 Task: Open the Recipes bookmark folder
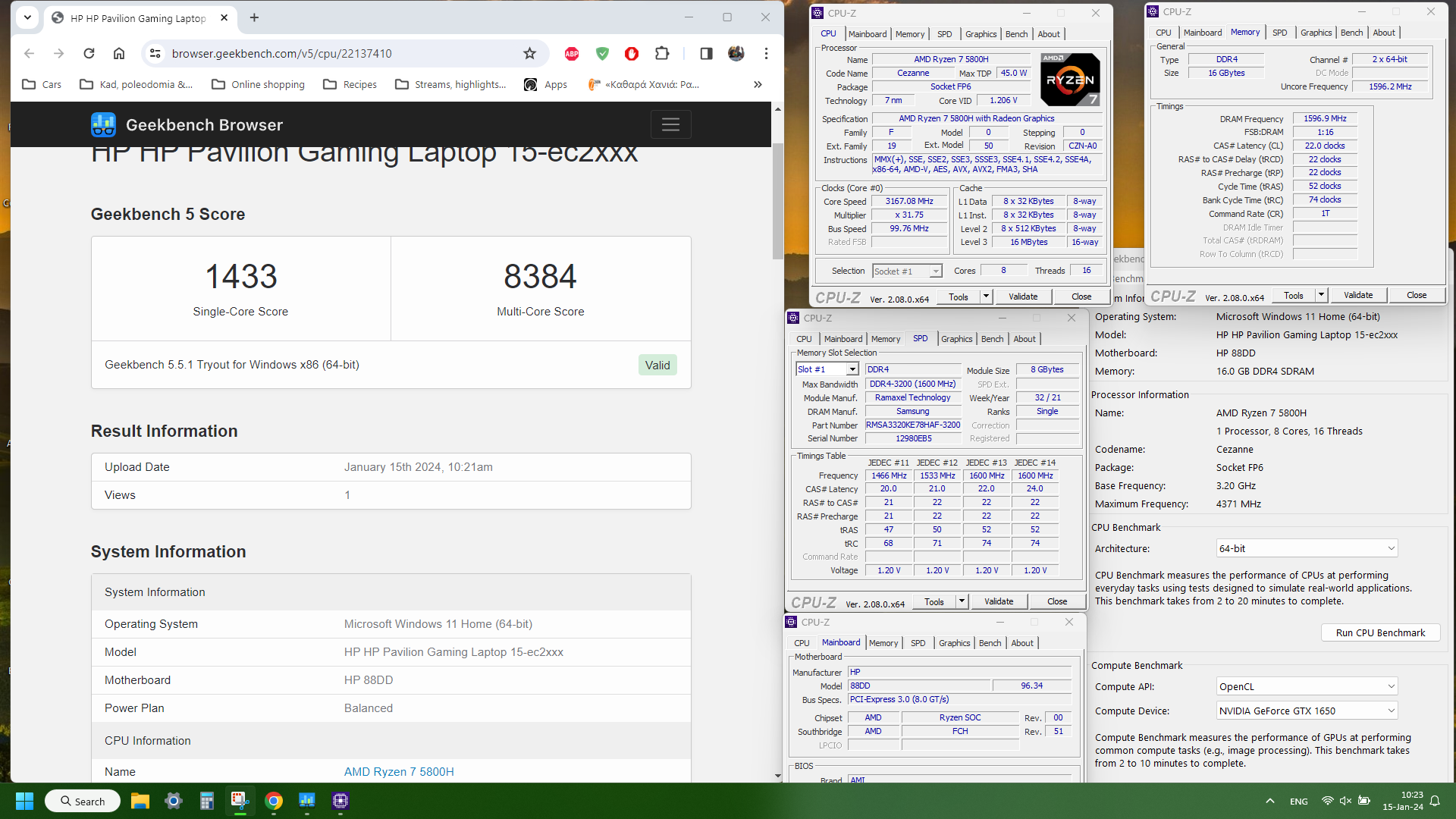pyautogui.click(x=350, y=84)
